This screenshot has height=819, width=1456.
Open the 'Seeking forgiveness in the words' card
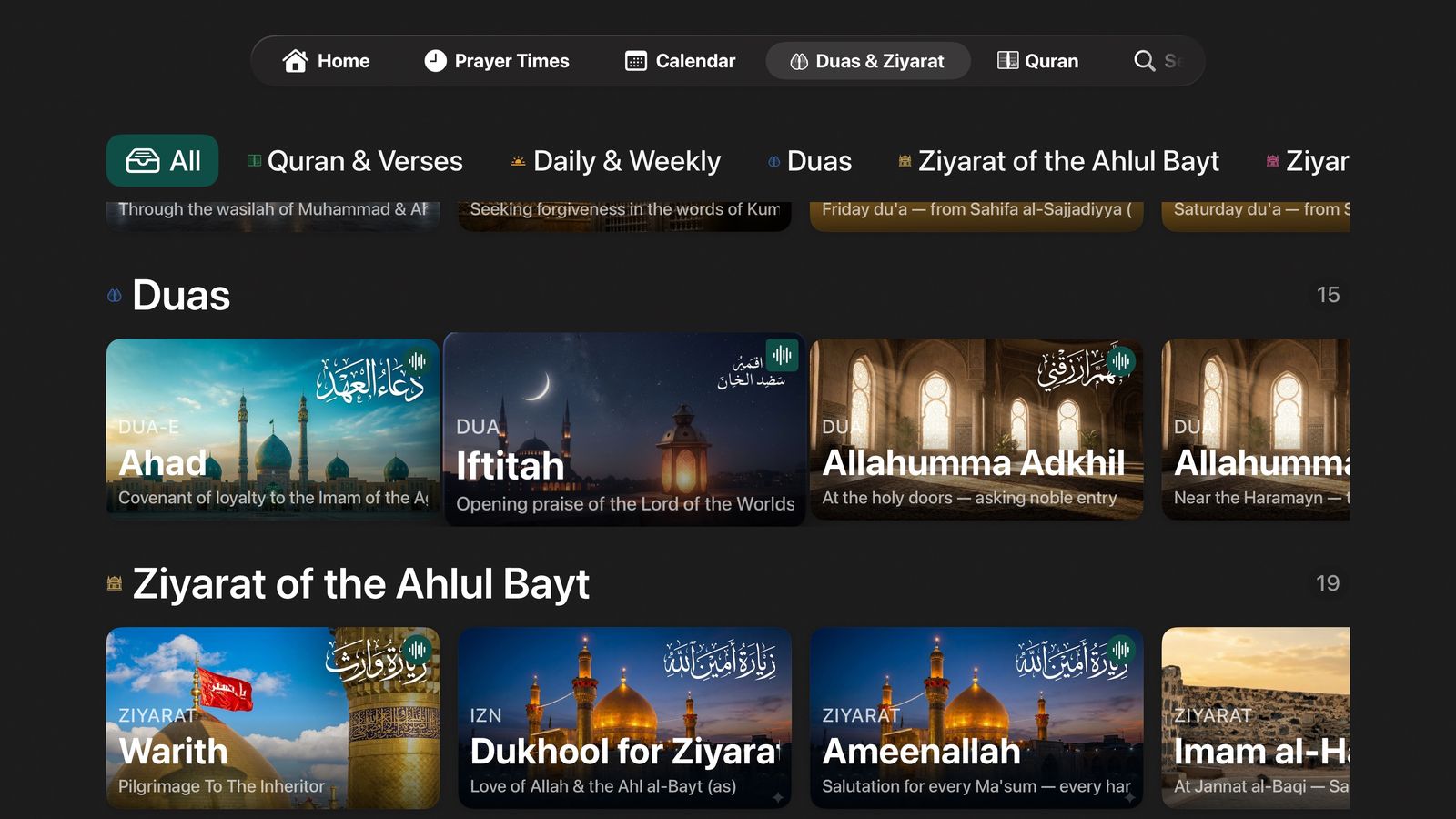[624, 215]
